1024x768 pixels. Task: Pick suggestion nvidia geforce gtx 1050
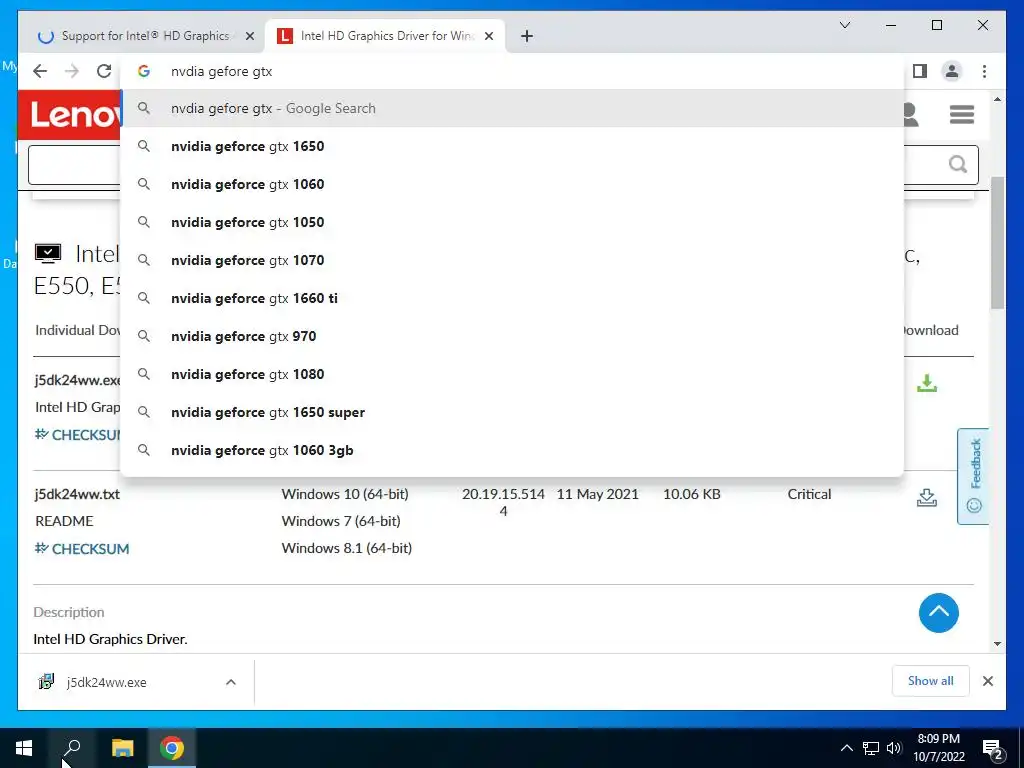[x=511, y=222]
